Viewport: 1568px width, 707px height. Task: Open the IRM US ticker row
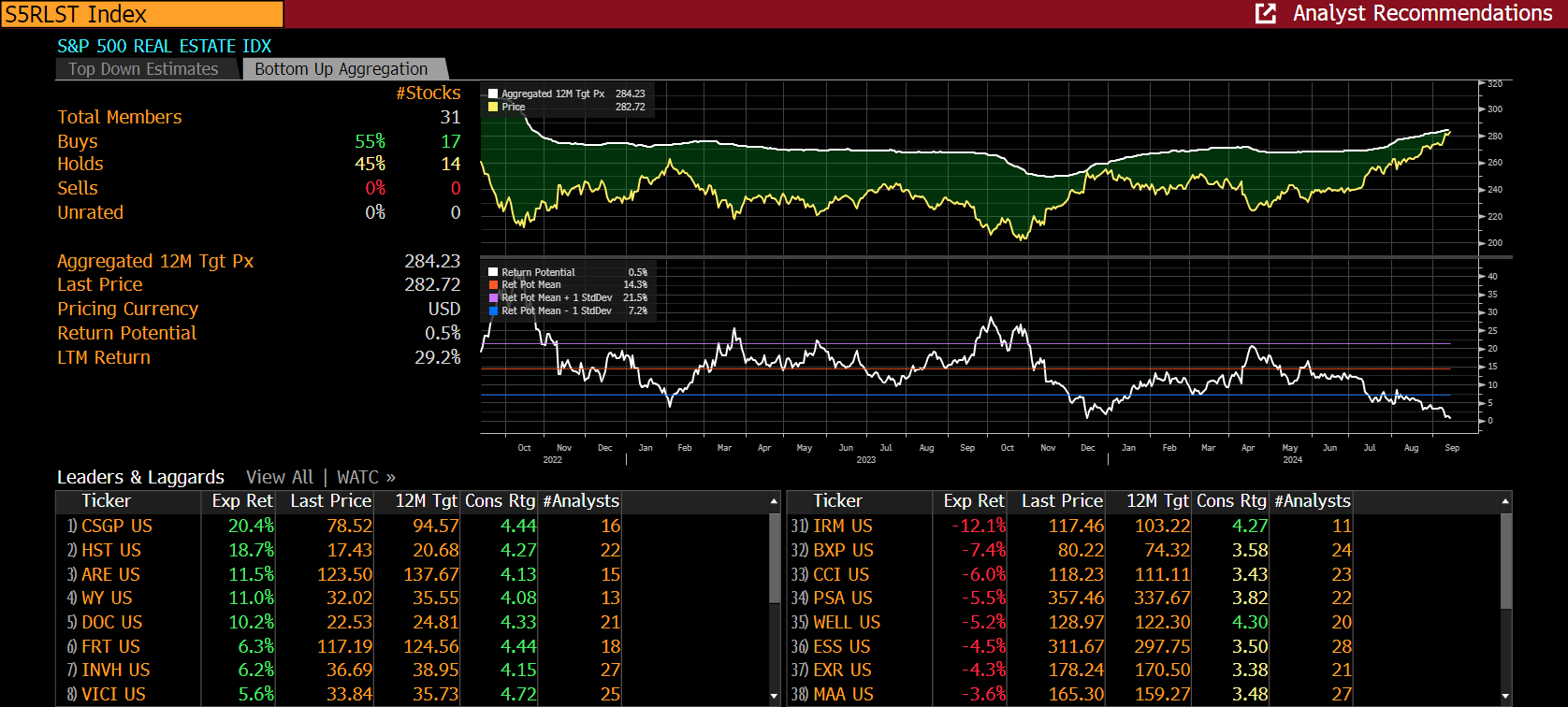842,527
